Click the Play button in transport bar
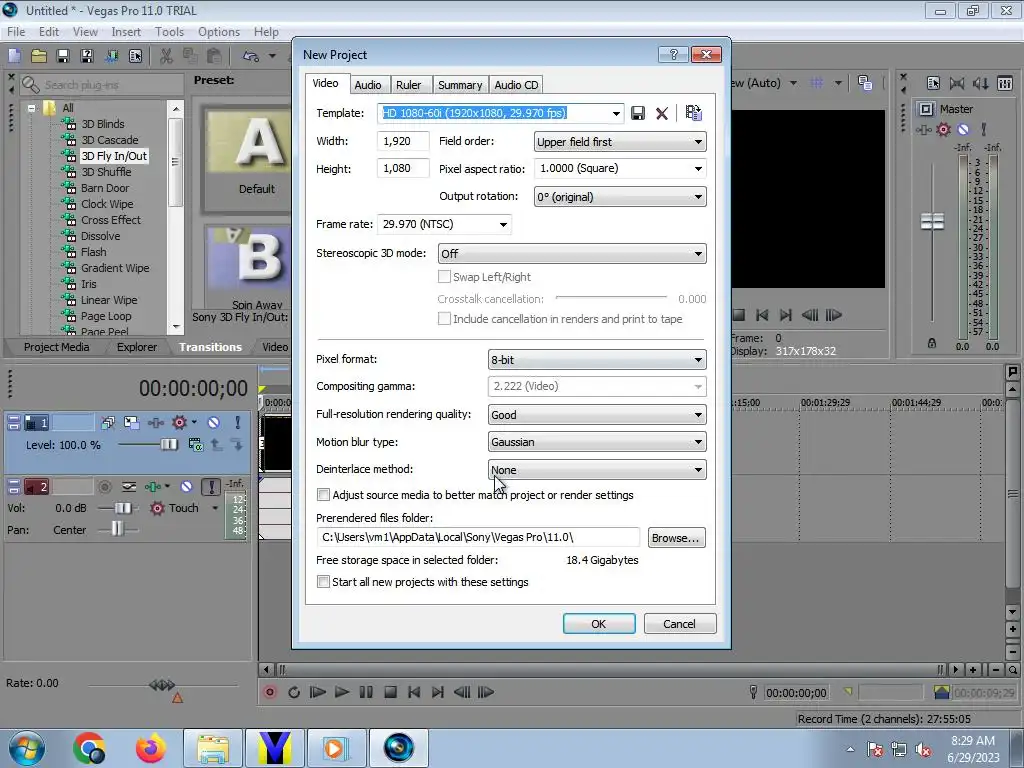Viewport: 1024px width, 768px height. pyautogui.click(x=342, y=692)
